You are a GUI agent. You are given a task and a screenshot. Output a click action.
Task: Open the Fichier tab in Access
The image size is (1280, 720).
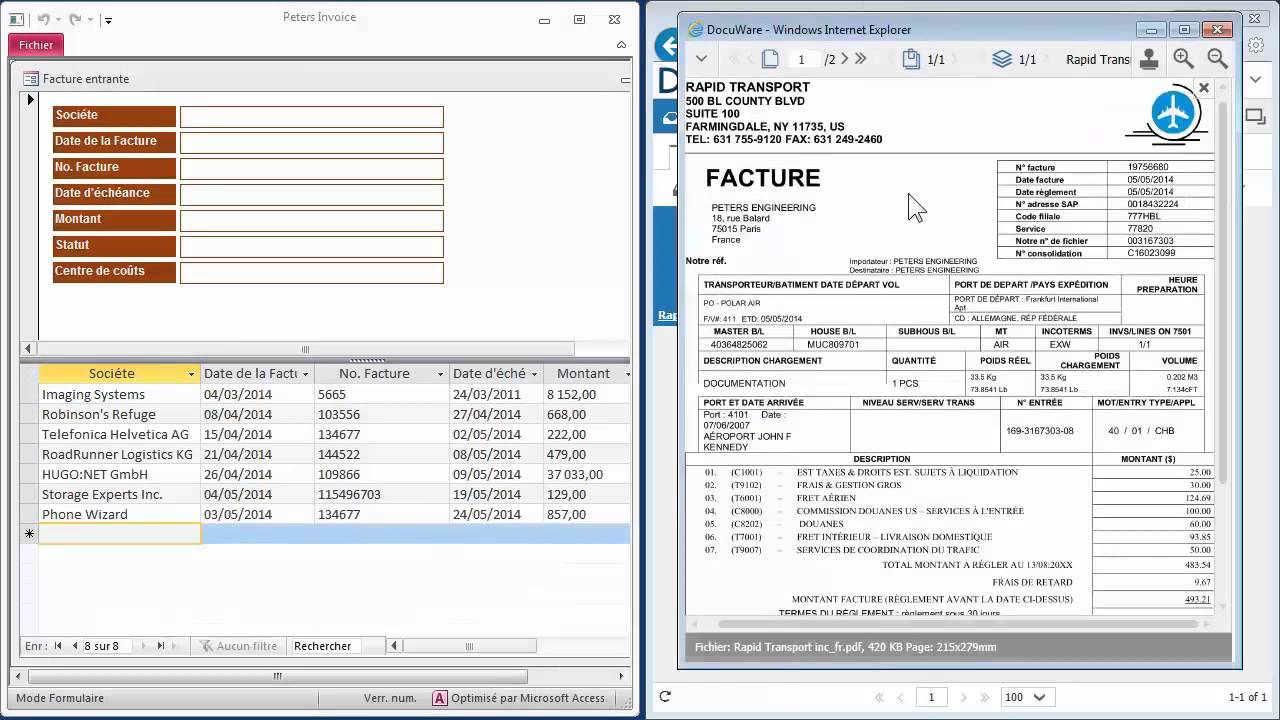pos(36,44)
